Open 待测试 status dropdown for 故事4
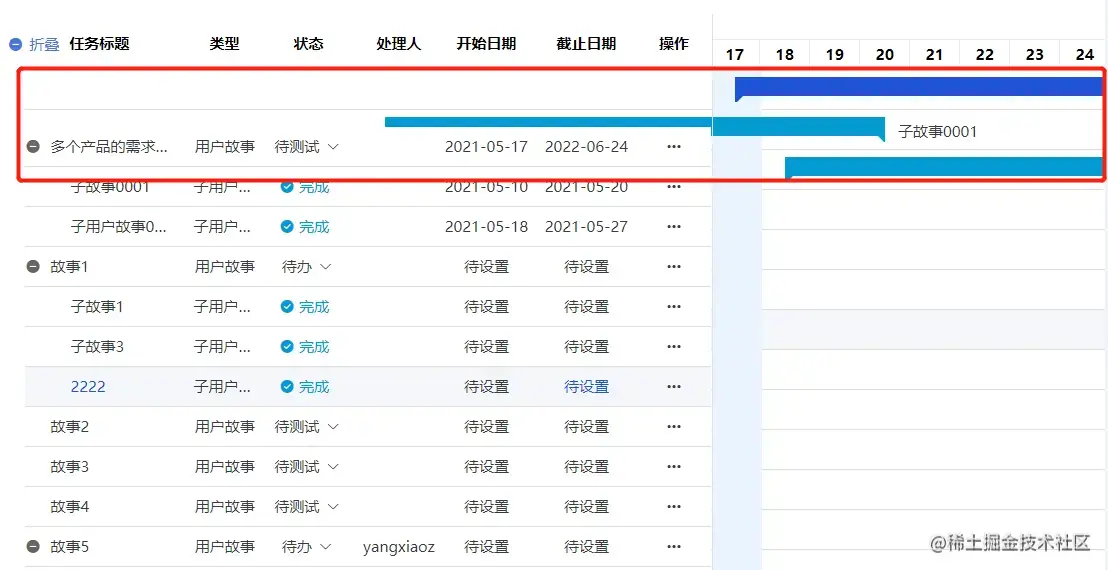 [x=307, y=506]
